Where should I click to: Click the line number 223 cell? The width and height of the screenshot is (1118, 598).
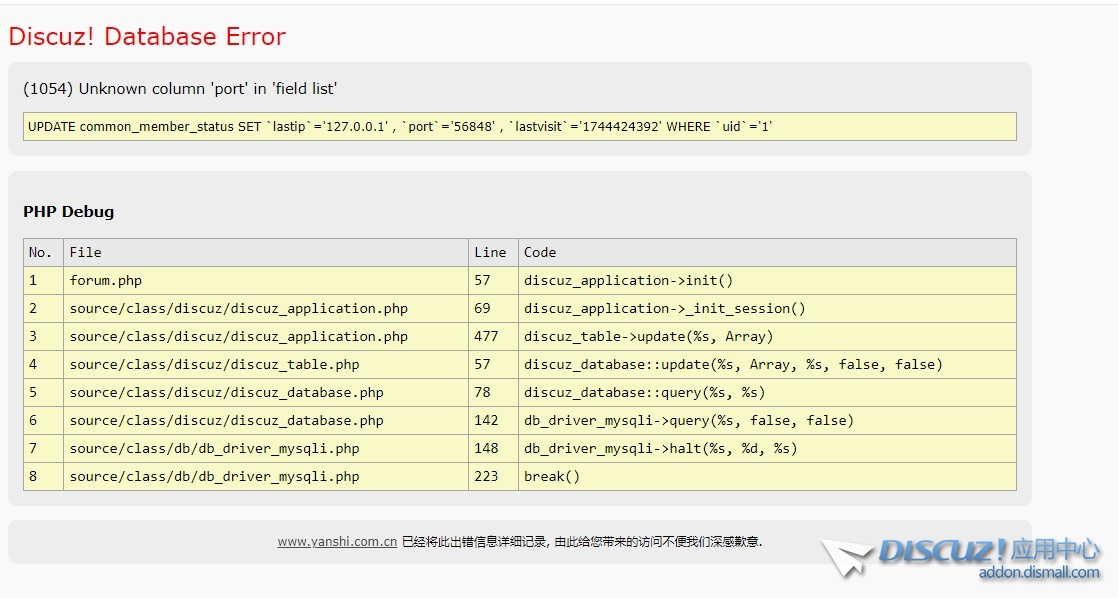pyautogui.click(x=486, y=477)
